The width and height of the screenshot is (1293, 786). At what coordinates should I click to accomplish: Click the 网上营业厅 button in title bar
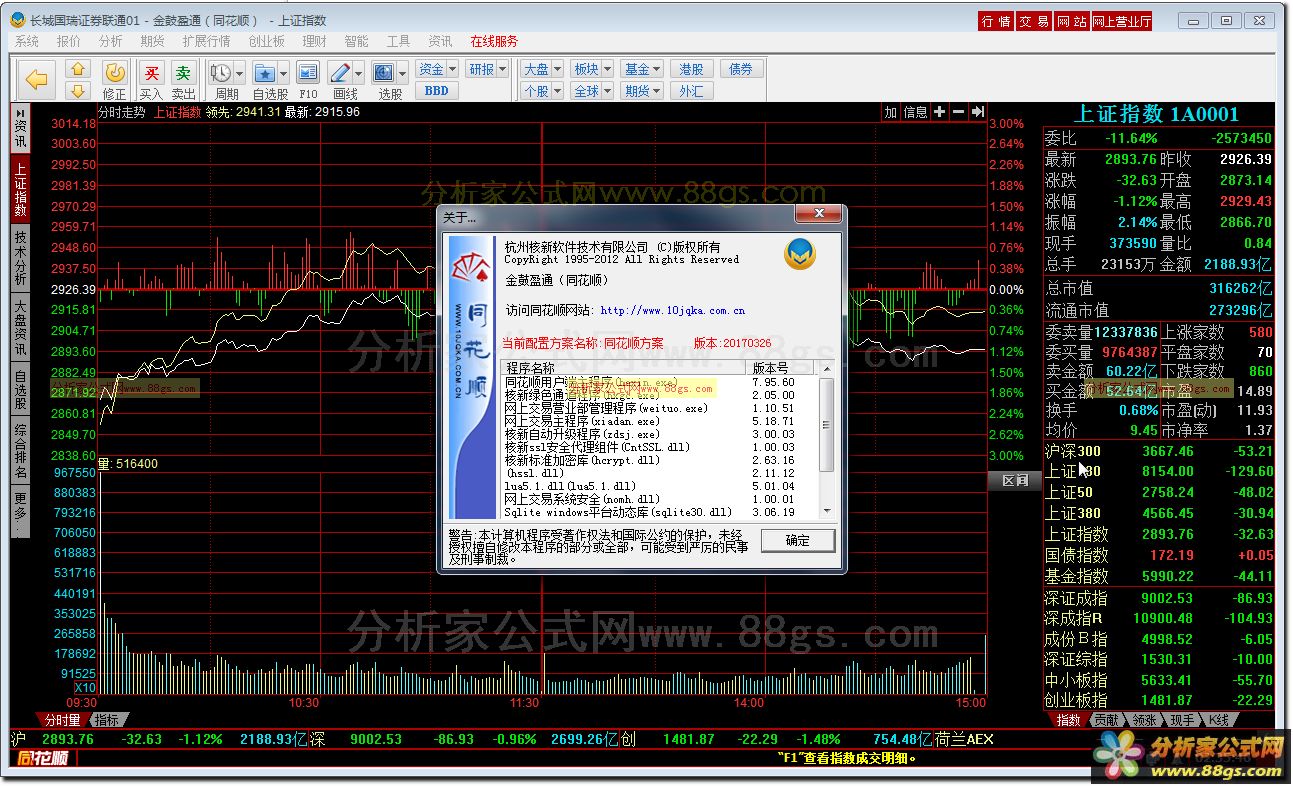click(x=1122, y=21)
